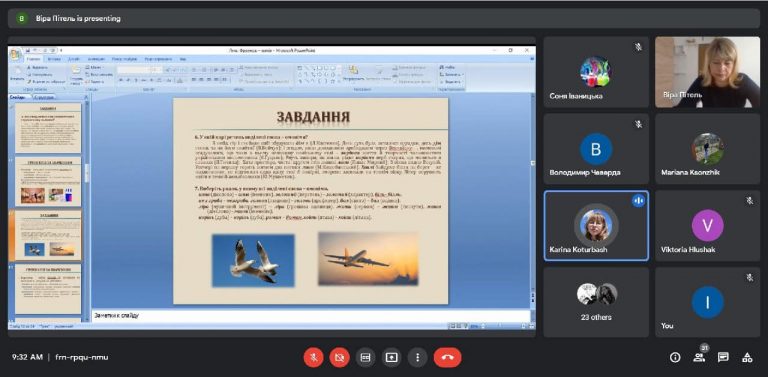This screenshot has width=768, height=377.
Task: Click the Сопя Іваницька participant tile
Action: coord(596,72)
